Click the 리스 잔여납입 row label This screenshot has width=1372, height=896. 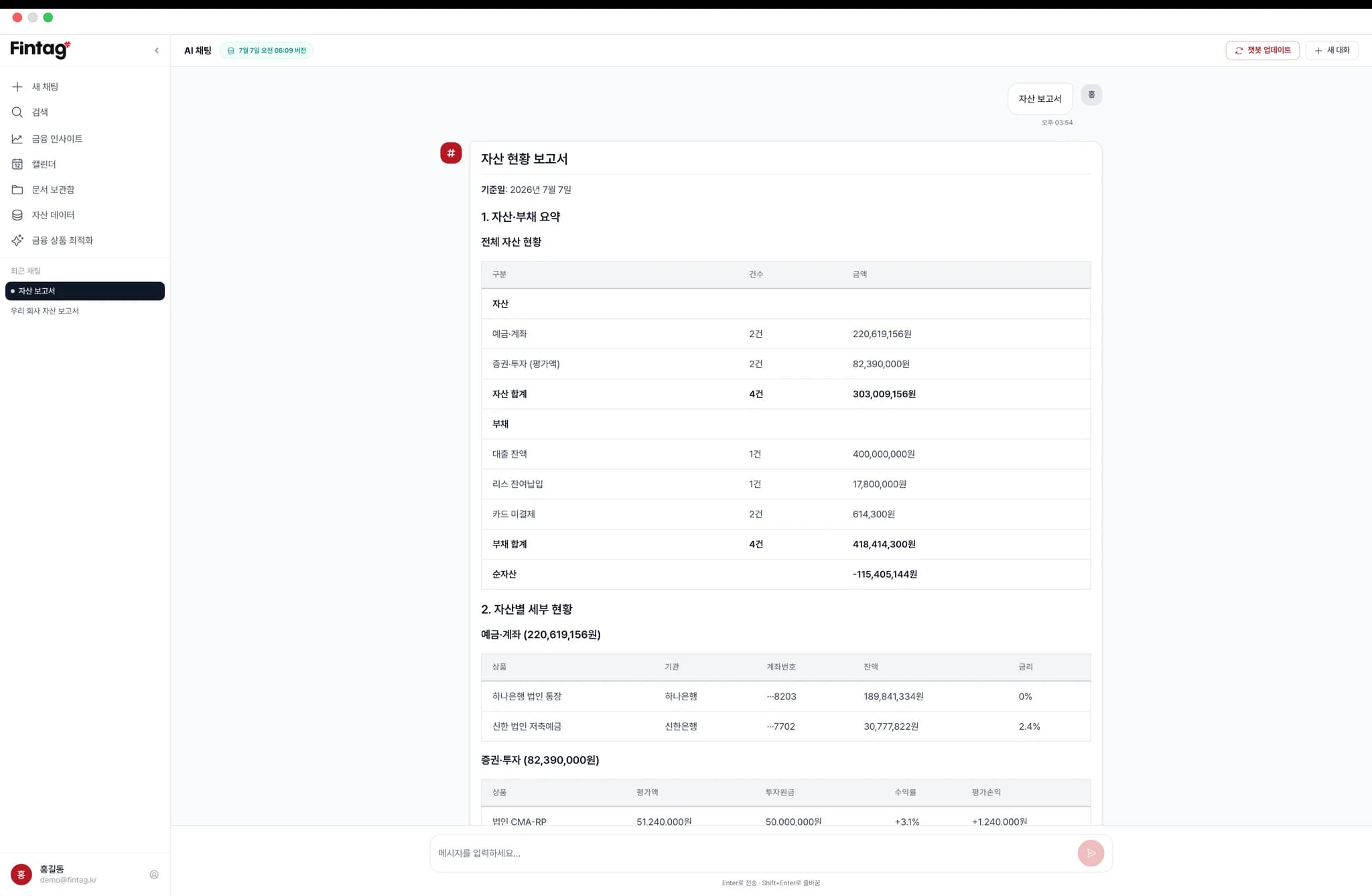[x=518, y=484]
